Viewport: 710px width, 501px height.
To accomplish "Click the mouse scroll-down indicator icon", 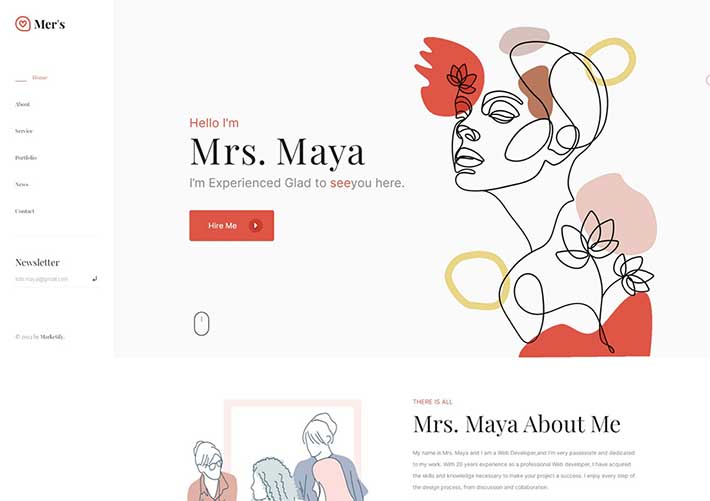I will pos(201,324).
